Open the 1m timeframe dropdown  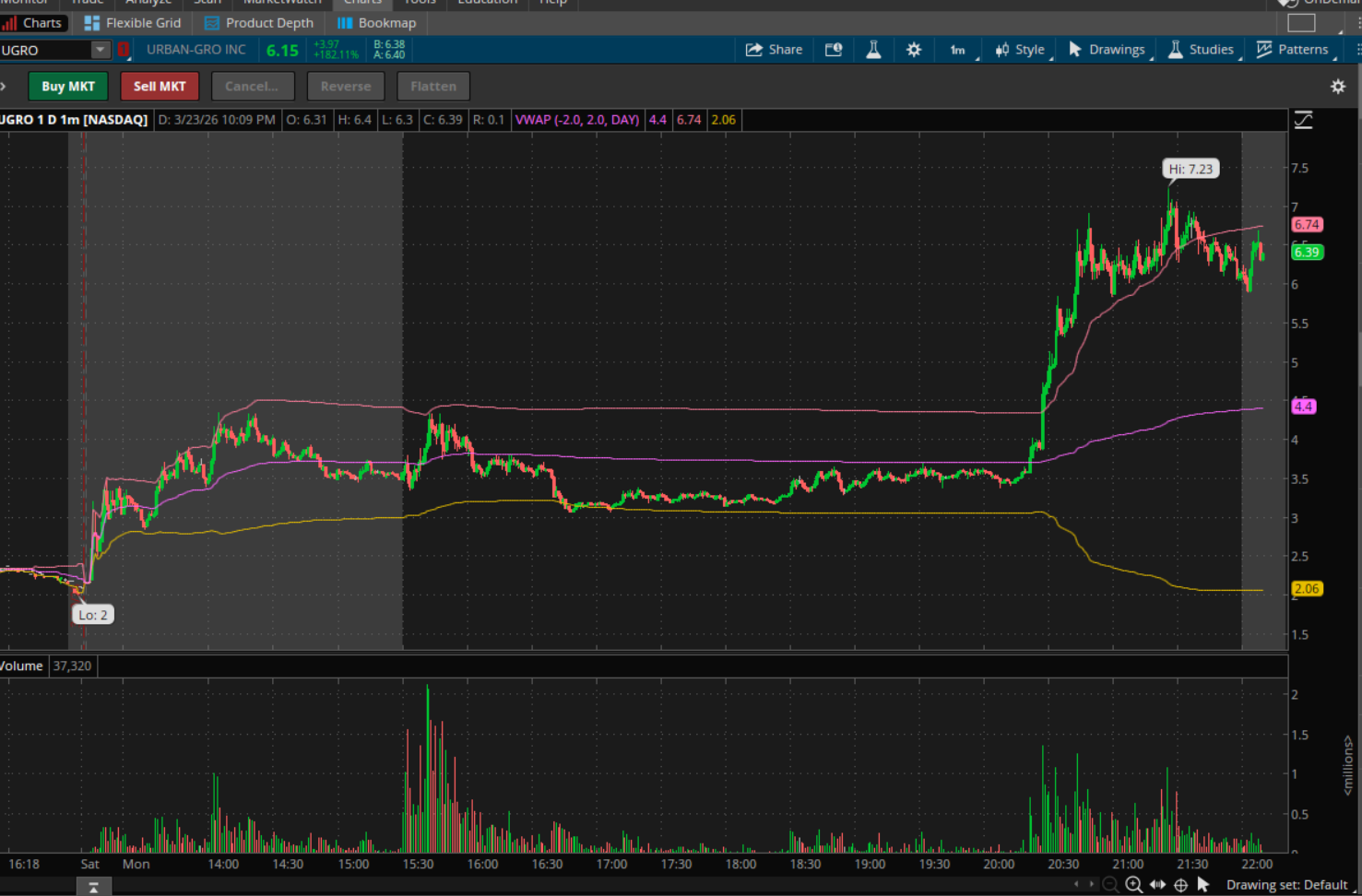tap(958, 50)
